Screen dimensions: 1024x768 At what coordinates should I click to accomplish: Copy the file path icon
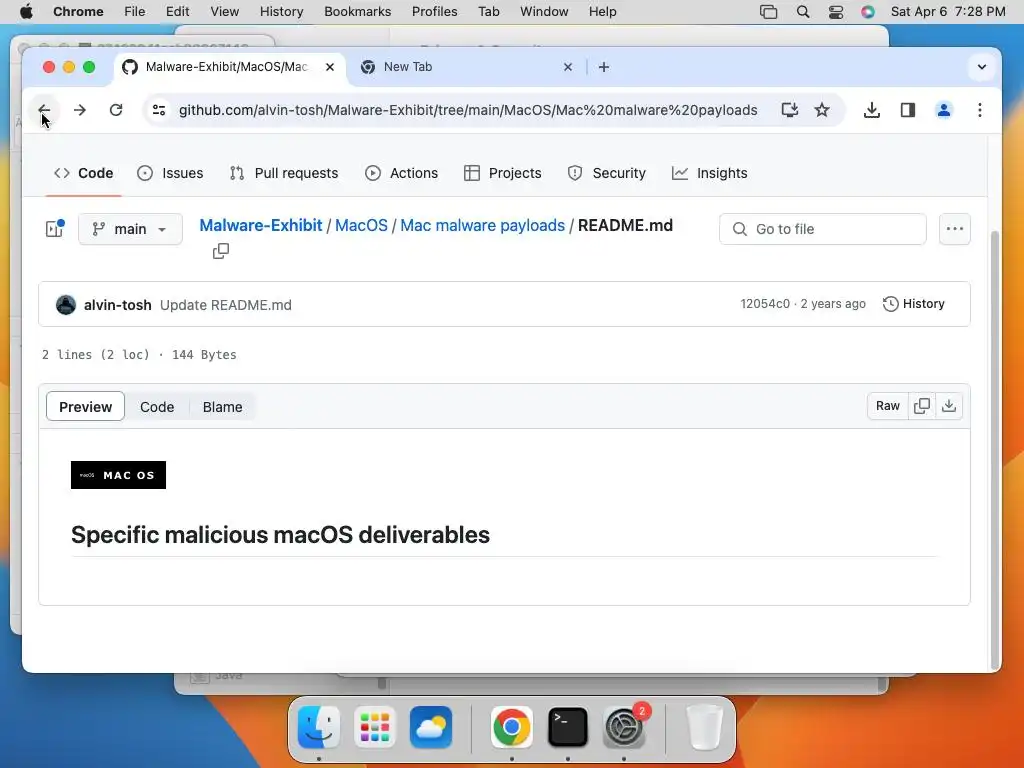pos(221,251)
